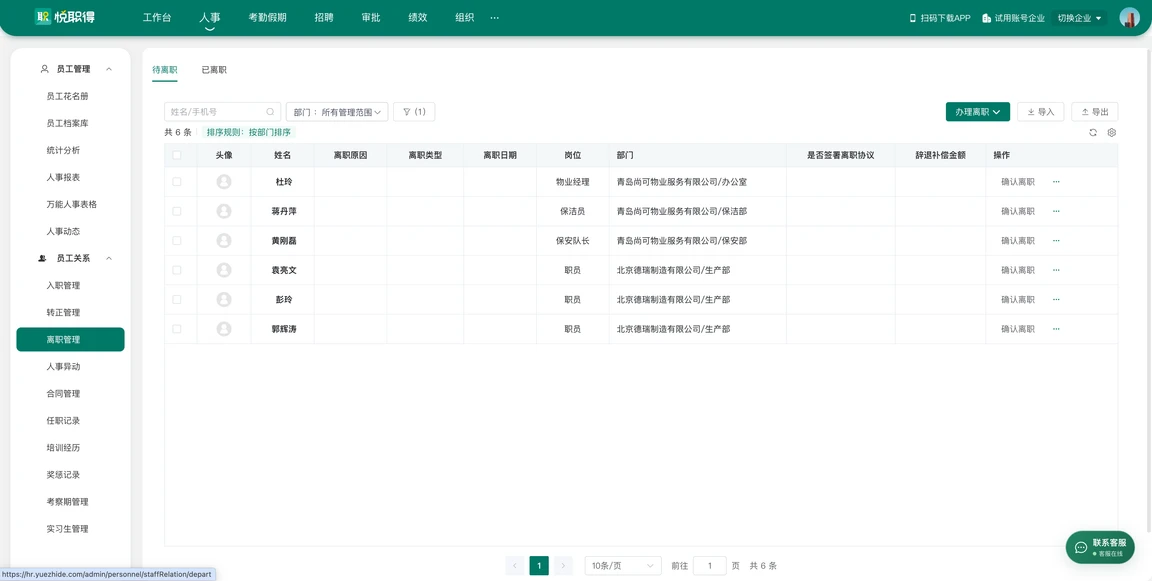The image size is (1152, 581).
Task: Open 组织 in top navigation
Action: [x=464, y=18]
